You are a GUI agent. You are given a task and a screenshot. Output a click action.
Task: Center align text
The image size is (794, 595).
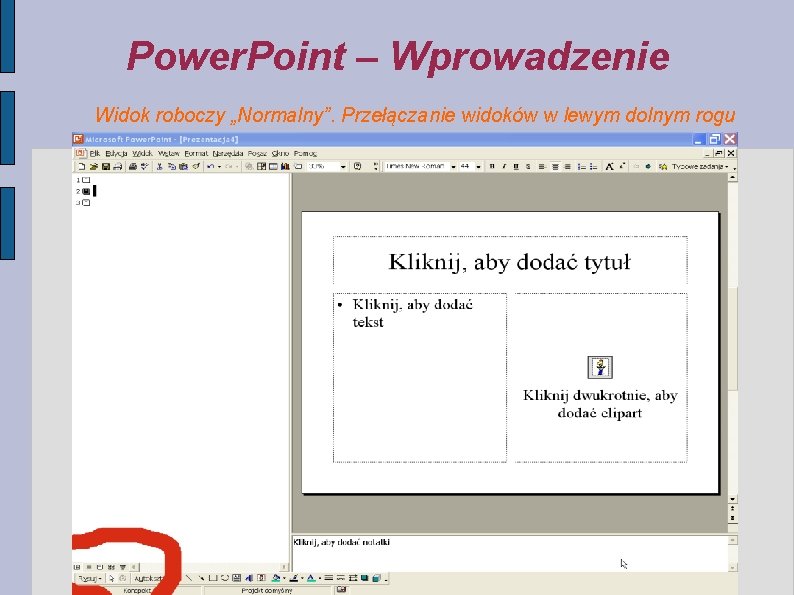(x=555, y=166)
